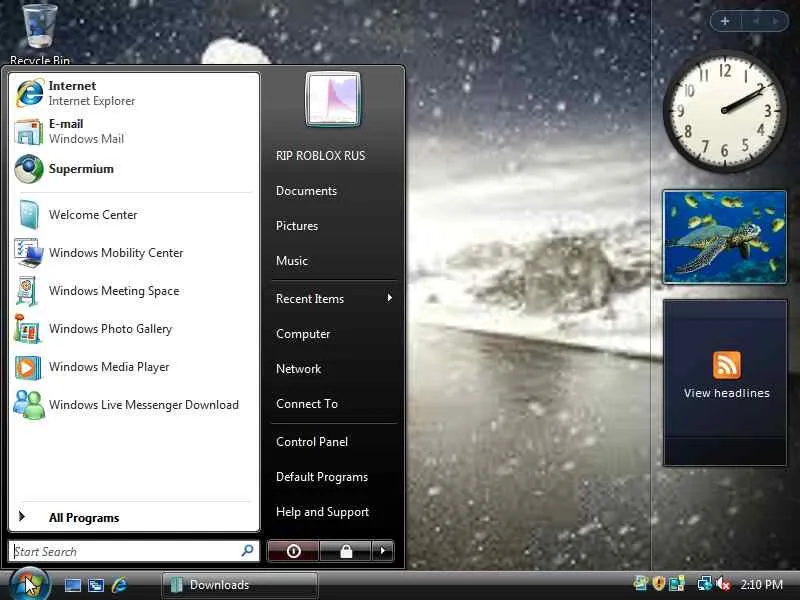Image resolution: width=800 pixels, height=600 pixels.
Task: Click the 2:10 PM taskbar clock
Action: pos(761,585)
